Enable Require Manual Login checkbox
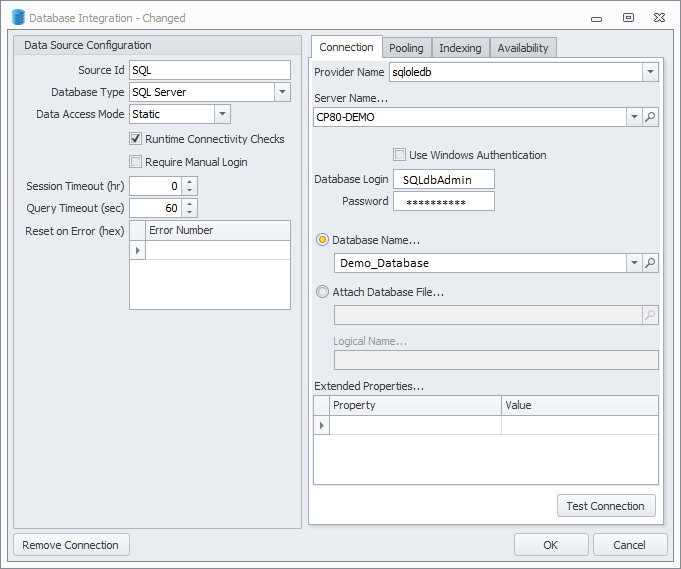This screenshot has width=681, height=569. 136,162
